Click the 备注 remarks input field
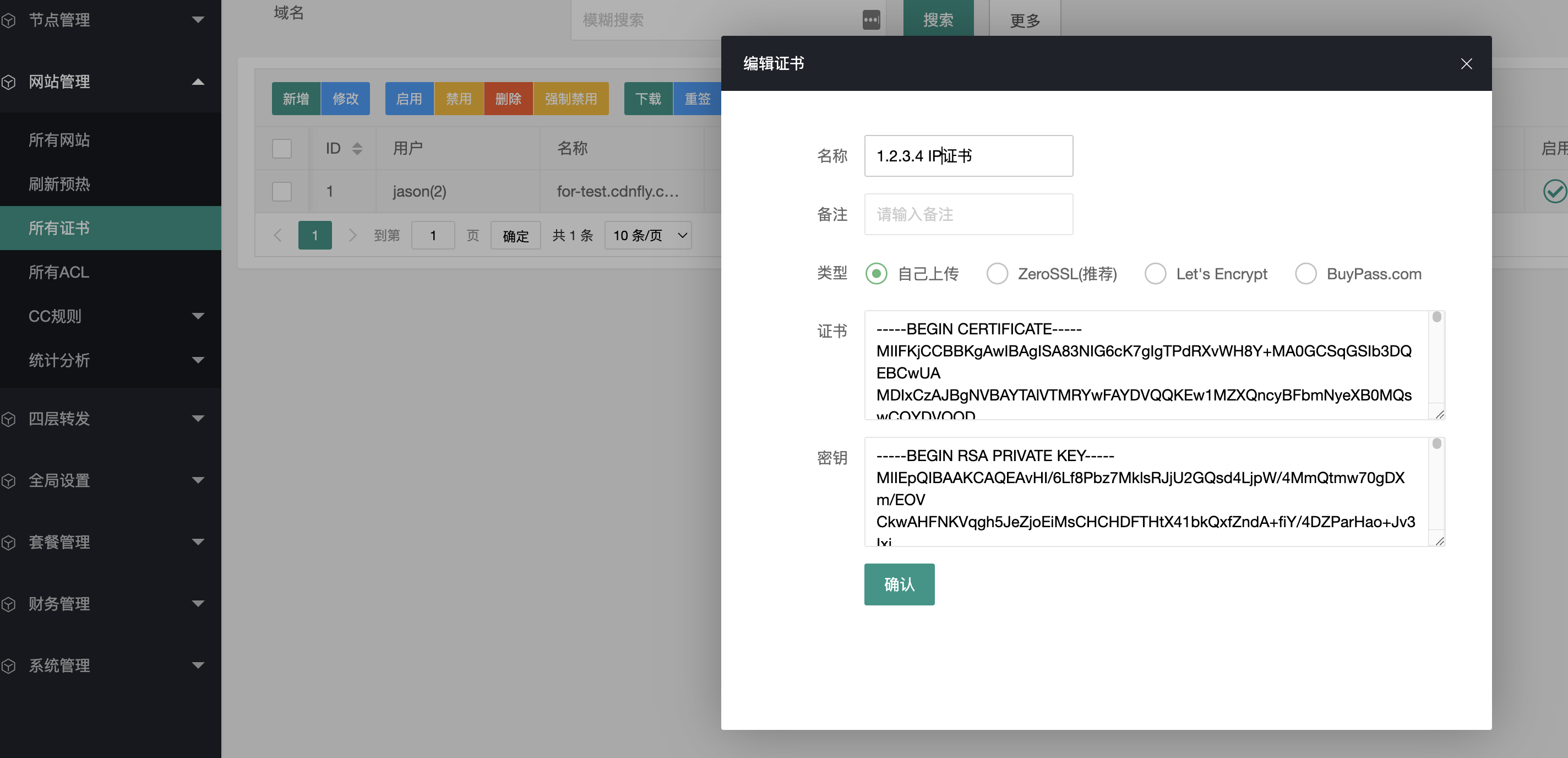 (968, 214)
